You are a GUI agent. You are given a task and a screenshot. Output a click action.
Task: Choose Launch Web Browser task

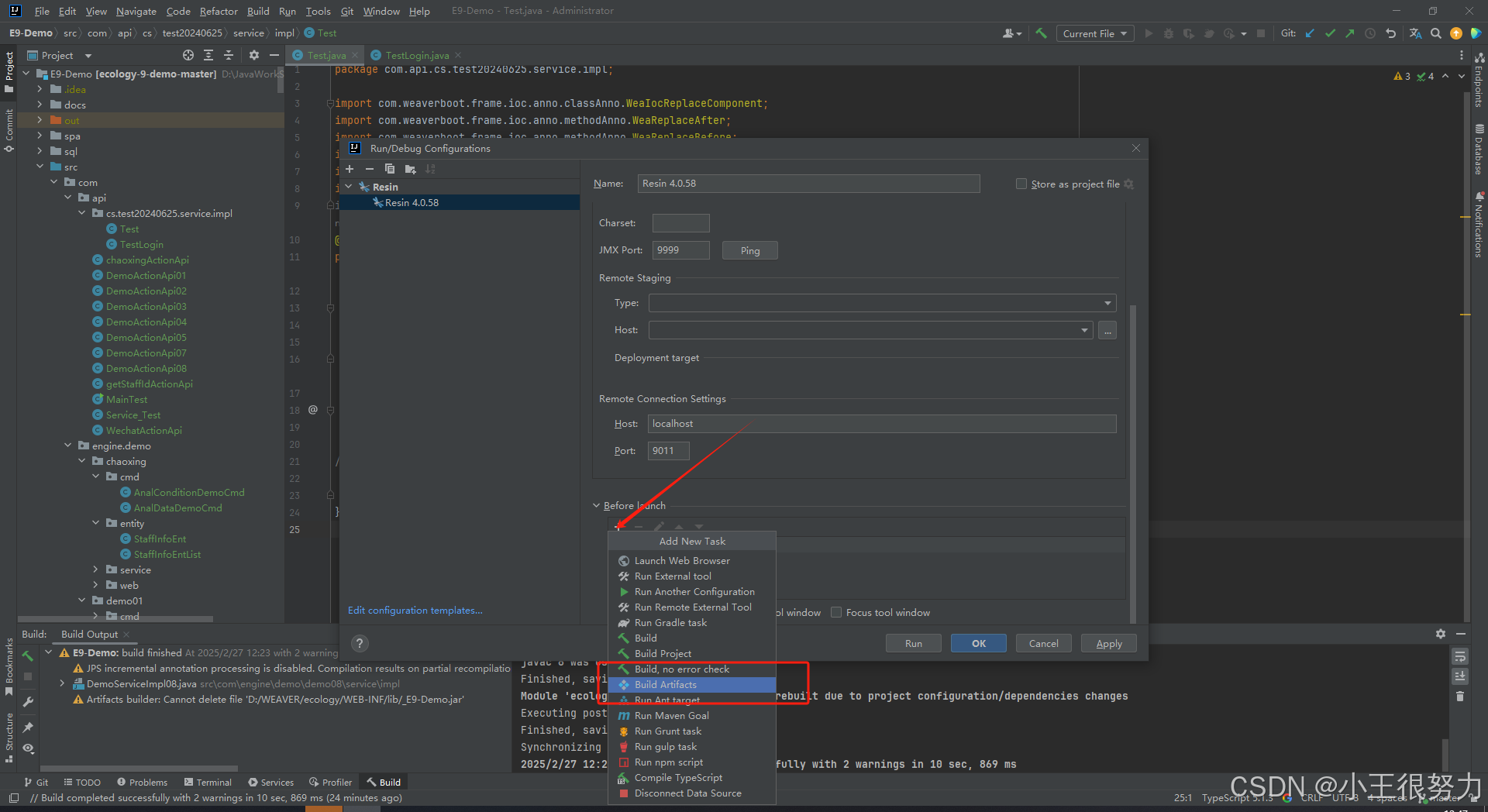click(x=692, y=561)
